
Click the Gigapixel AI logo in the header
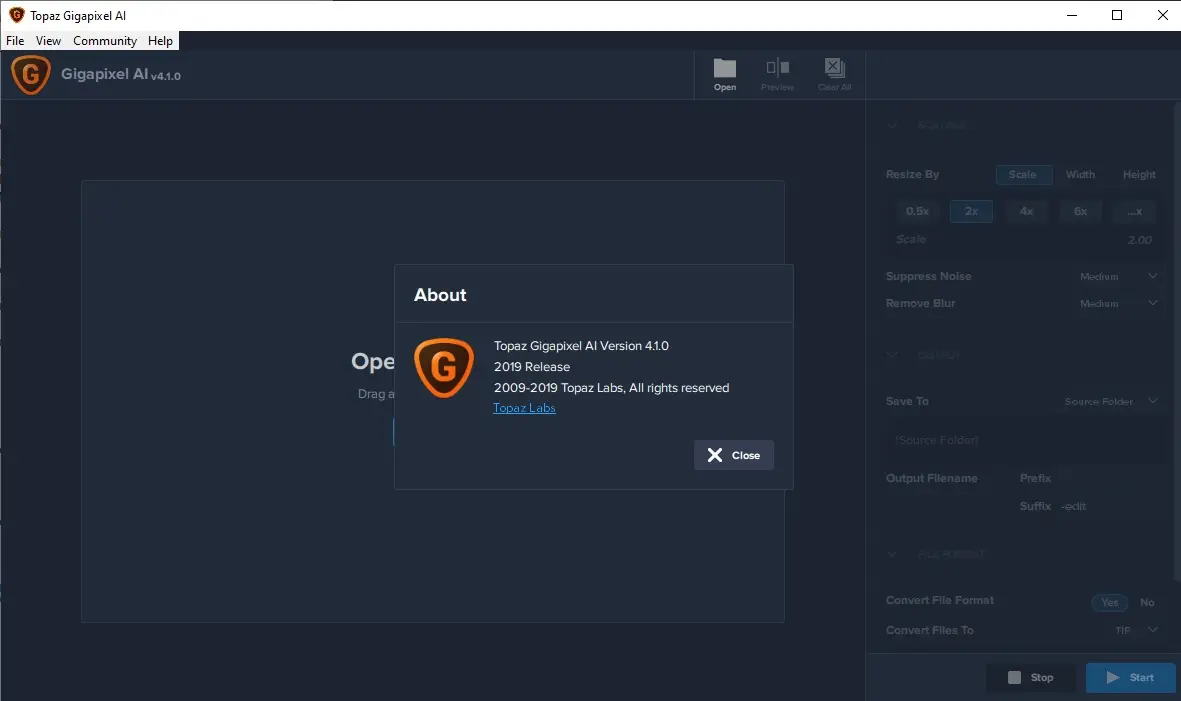[x=31, y=75]
